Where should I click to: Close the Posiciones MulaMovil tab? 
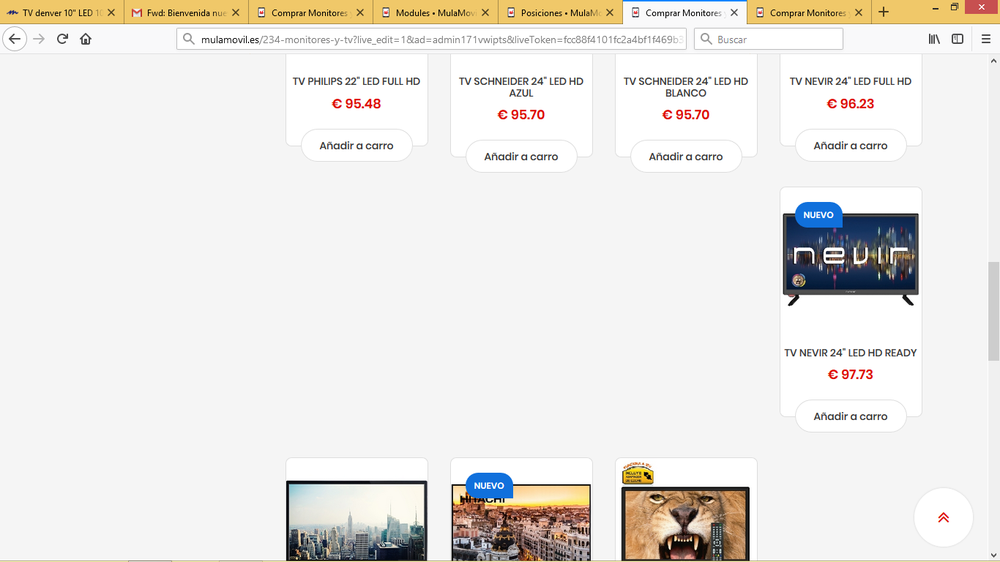click(x=609, y=12)
